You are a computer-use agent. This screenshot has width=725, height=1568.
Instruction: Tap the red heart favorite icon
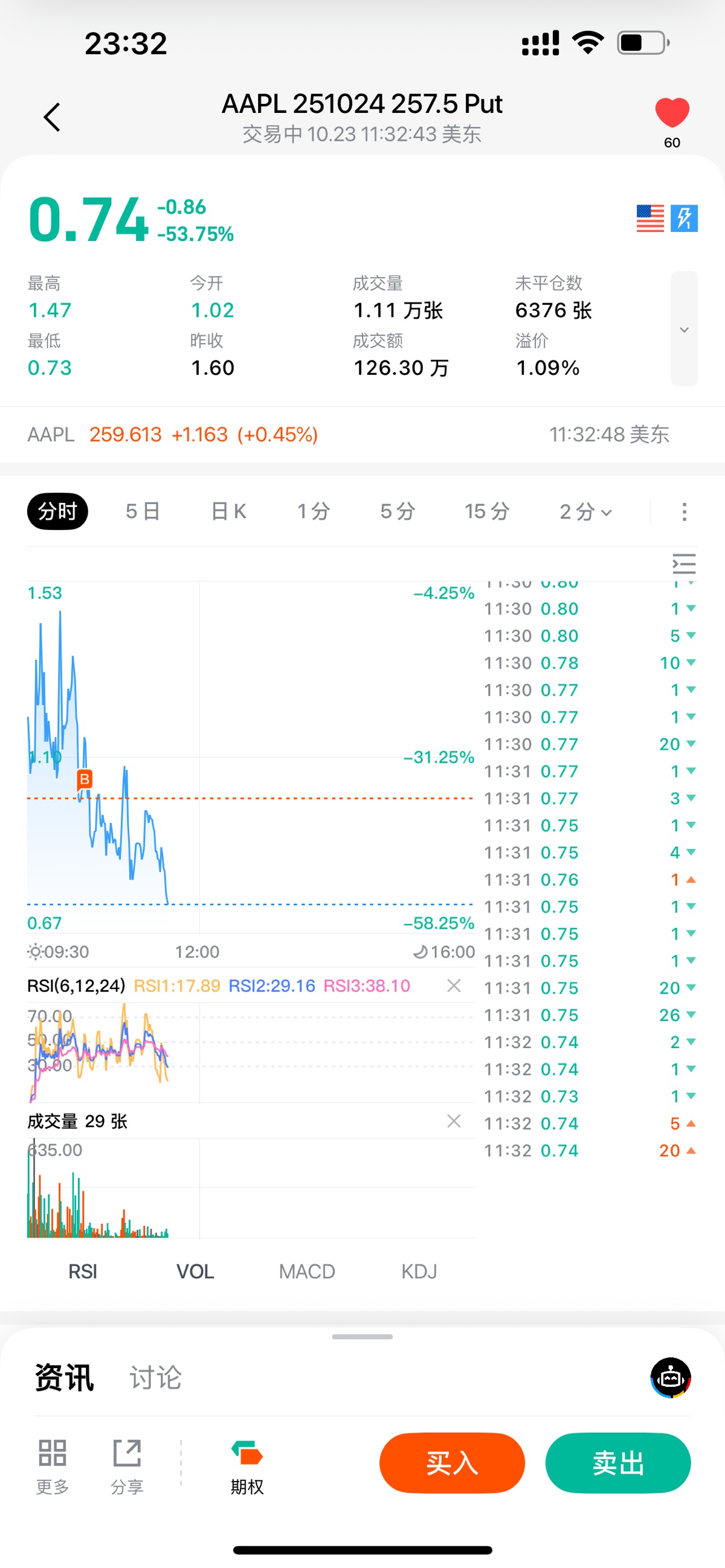coord(671,114)
